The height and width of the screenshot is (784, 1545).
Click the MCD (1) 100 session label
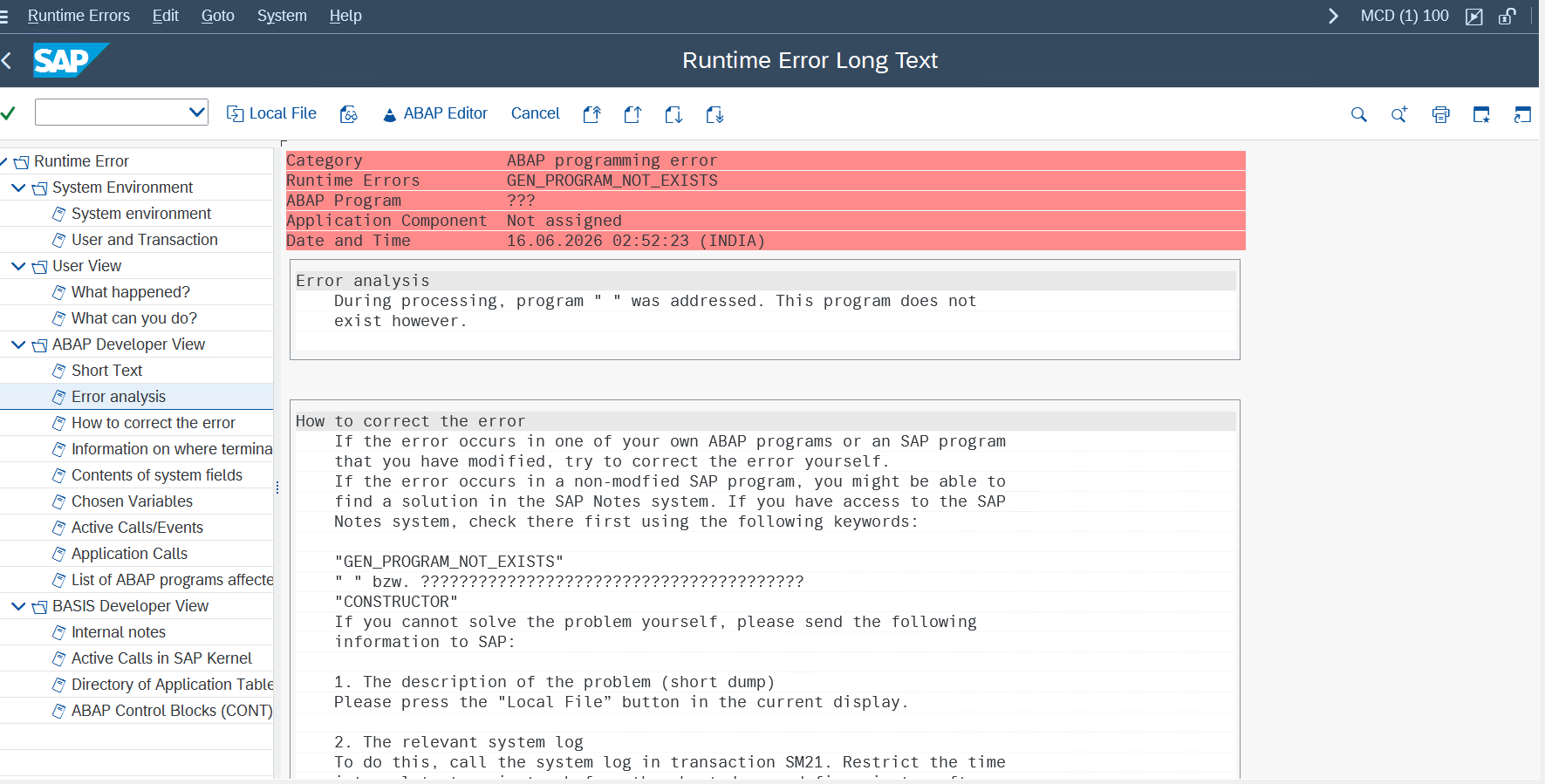[x=1405, y=16]
